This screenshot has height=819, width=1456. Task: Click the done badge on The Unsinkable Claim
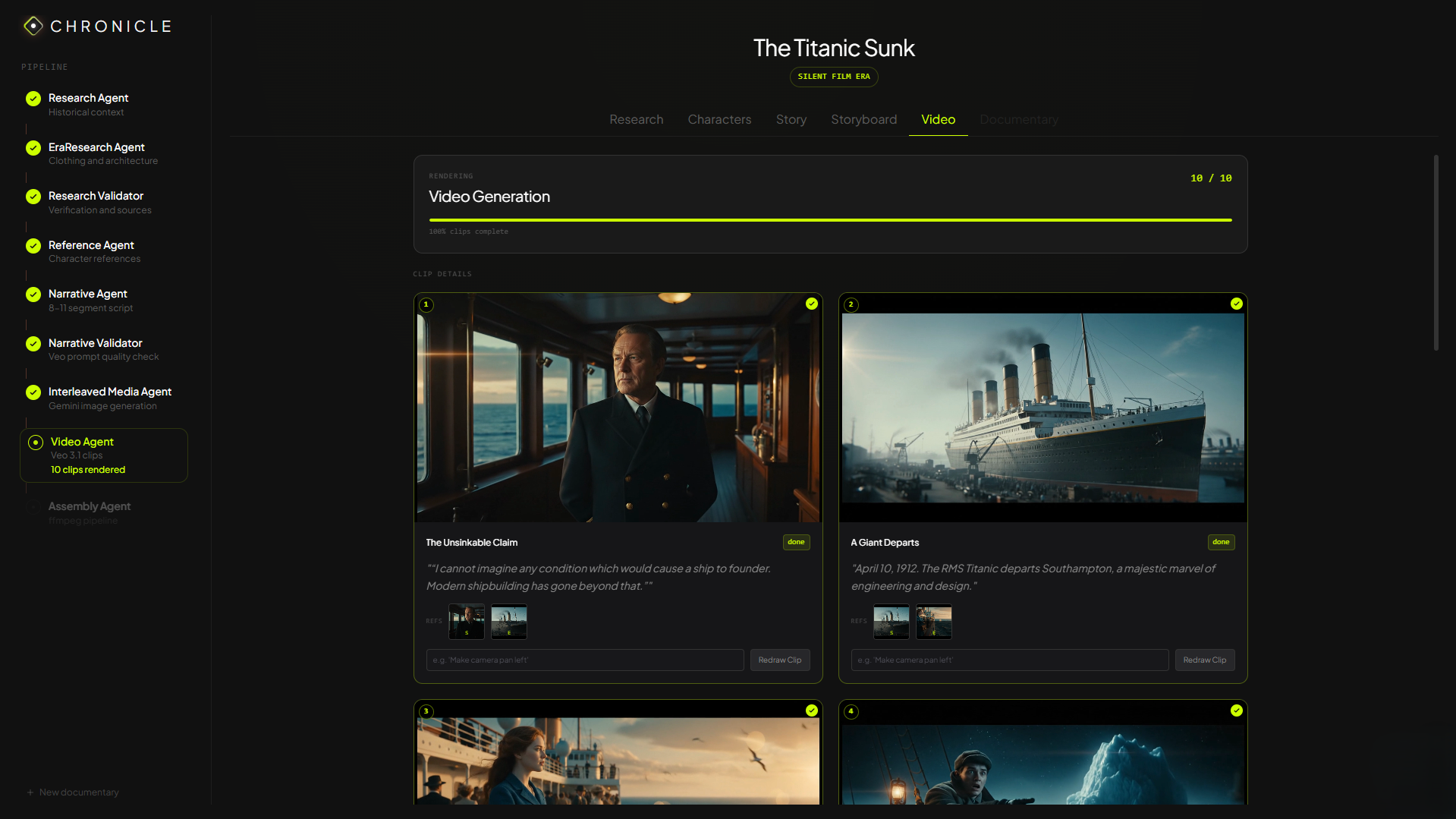pos(796,542)
